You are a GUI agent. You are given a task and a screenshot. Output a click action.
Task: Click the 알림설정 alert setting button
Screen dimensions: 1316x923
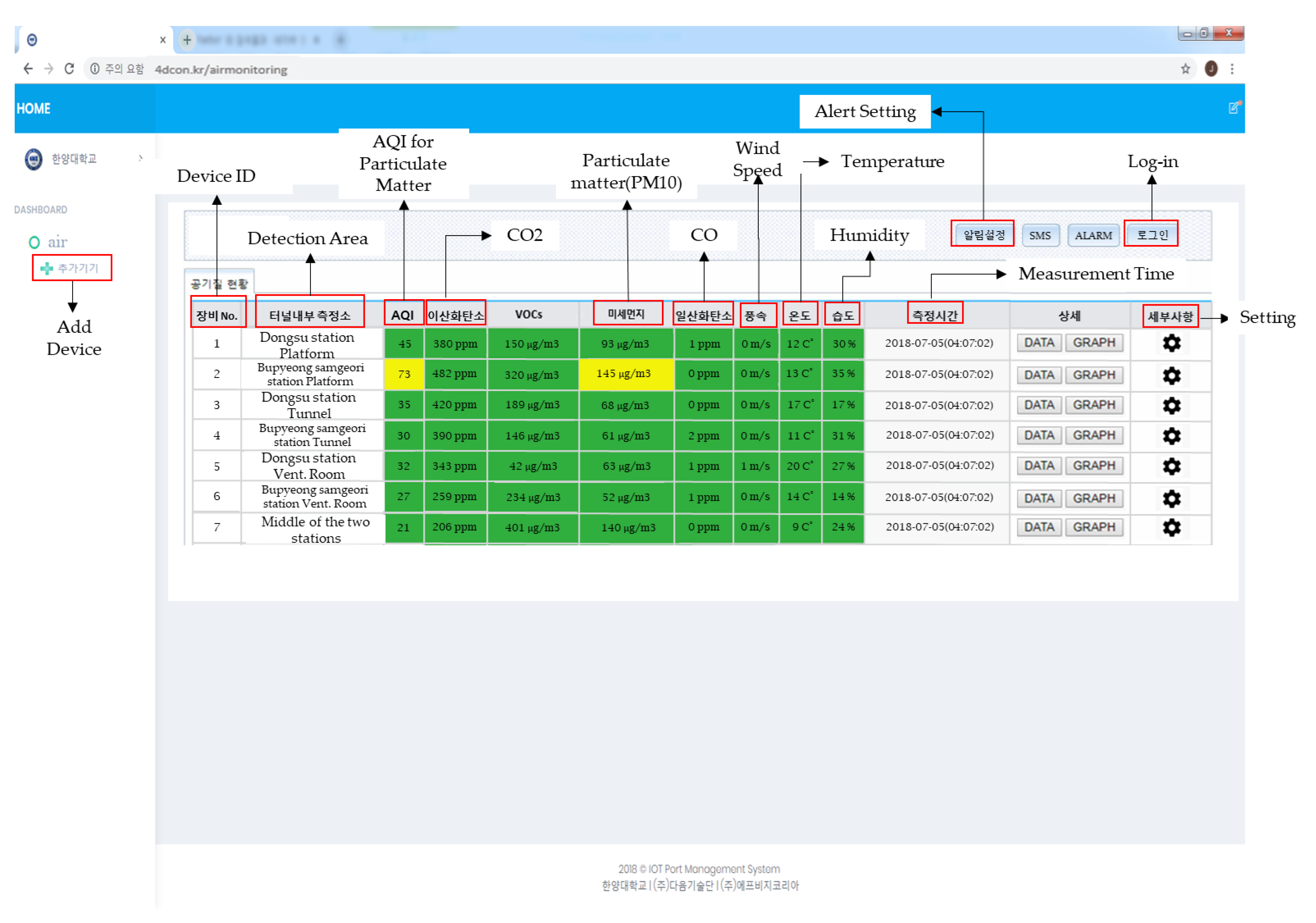coord(984,235)
